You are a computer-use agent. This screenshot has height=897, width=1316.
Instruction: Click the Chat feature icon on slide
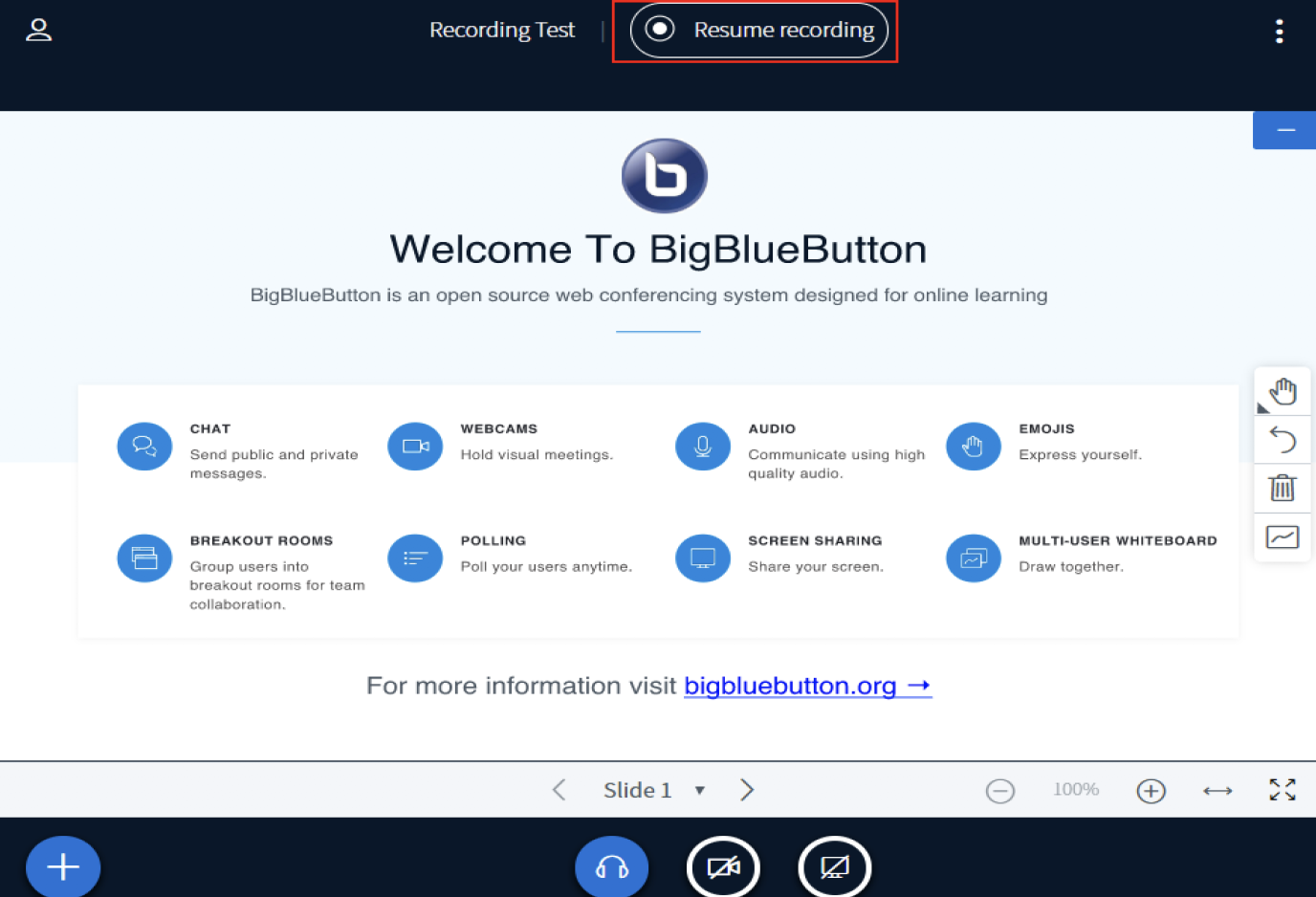tap(144, 447)
